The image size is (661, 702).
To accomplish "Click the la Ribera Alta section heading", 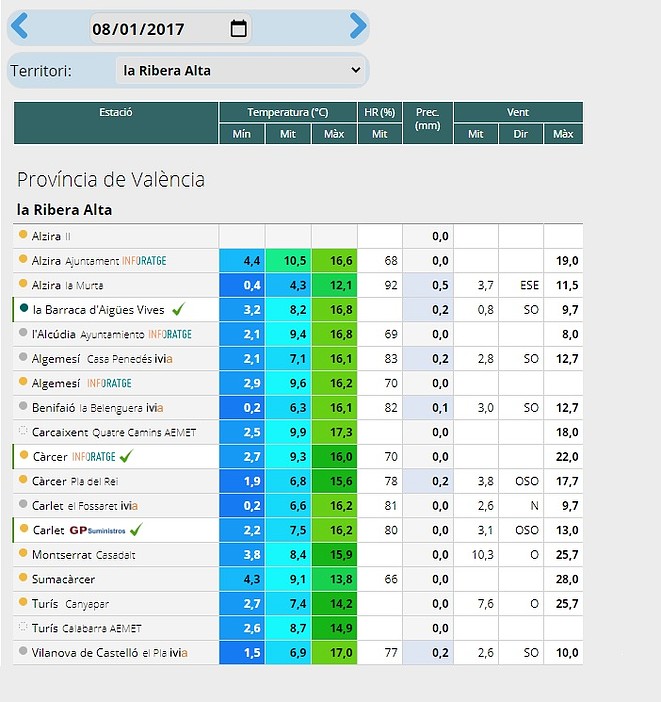I will [x=64, y=210].
